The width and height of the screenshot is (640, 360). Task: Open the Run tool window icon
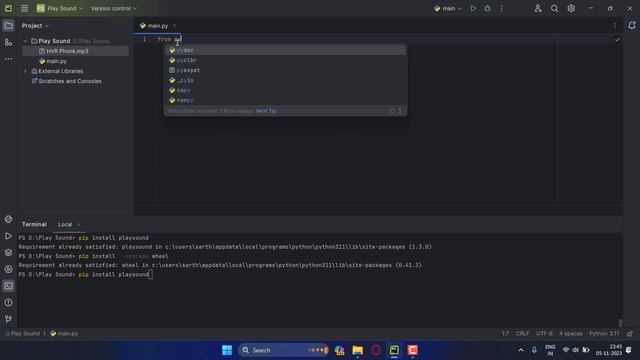pos(8,236)
